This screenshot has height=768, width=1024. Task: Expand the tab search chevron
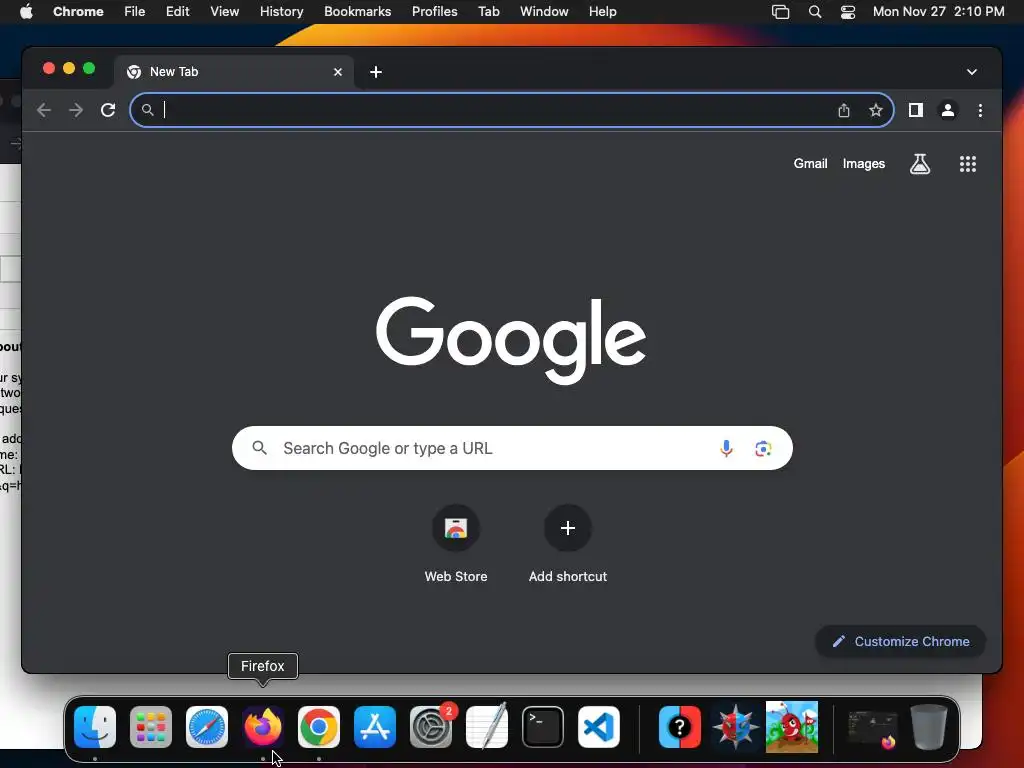(x=972, y=72)
